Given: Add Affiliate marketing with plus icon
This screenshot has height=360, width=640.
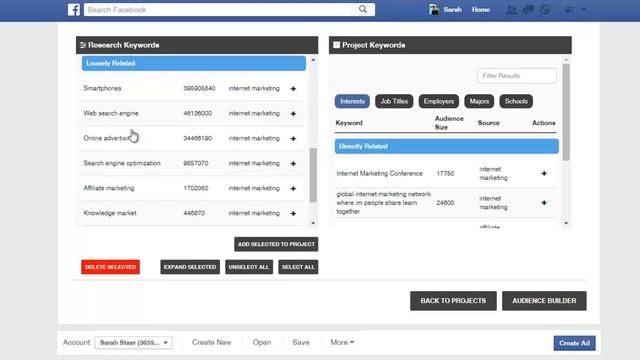Looking at the screenshot, I should [293, 188].
